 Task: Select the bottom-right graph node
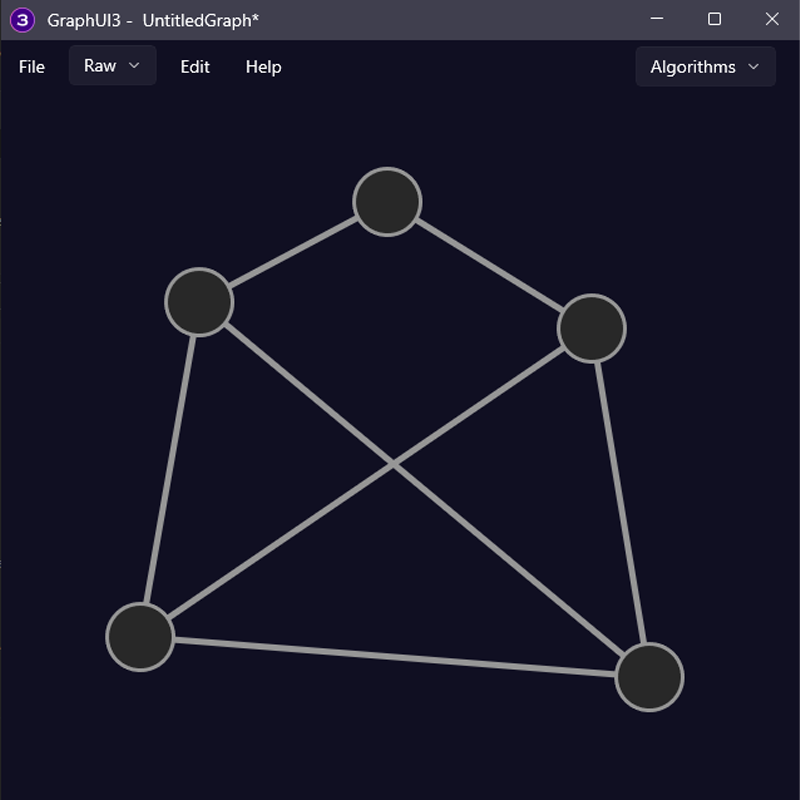[649, 677]
